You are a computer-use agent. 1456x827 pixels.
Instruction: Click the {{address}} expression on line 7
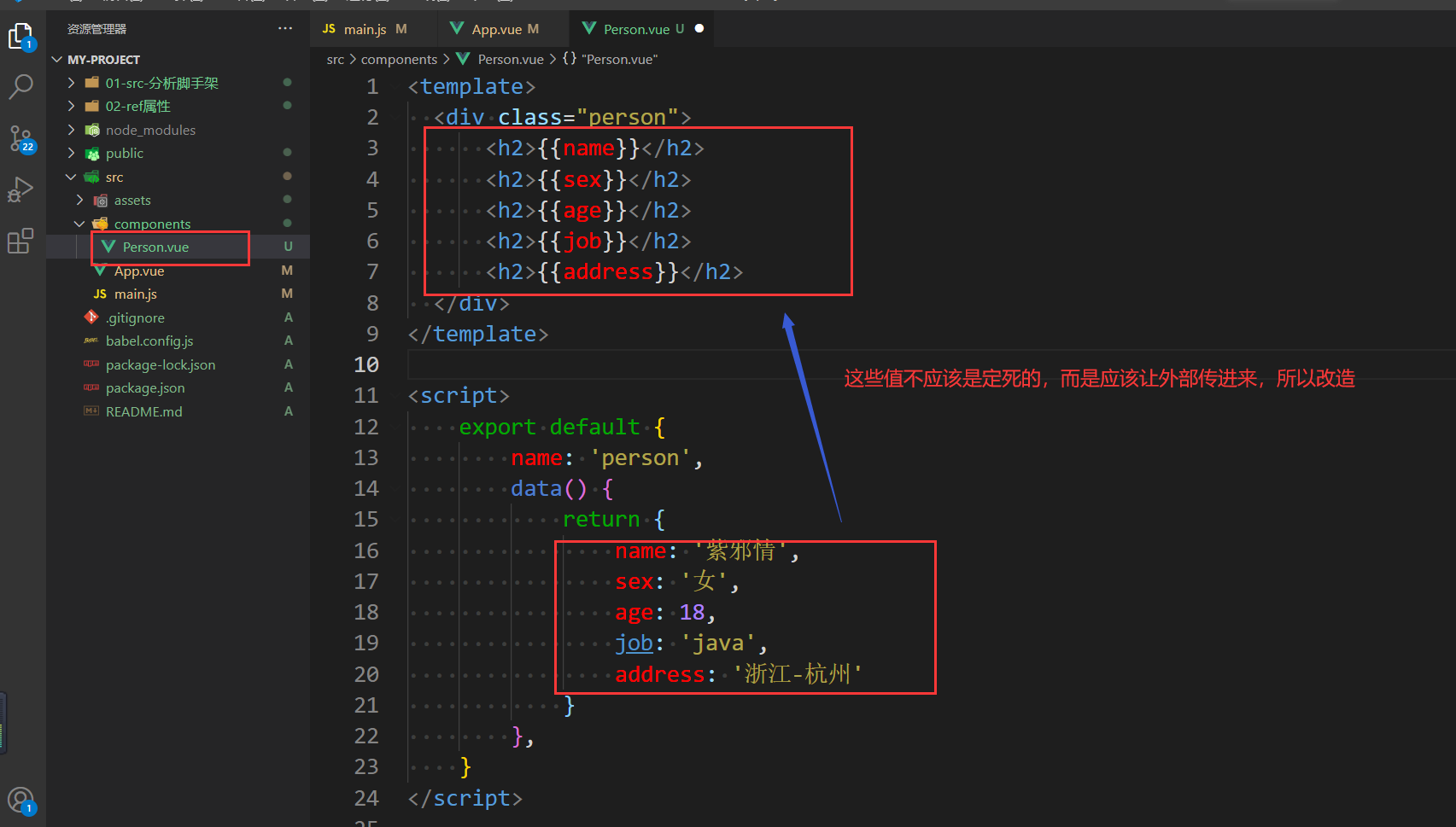click(x=608, y=271)
